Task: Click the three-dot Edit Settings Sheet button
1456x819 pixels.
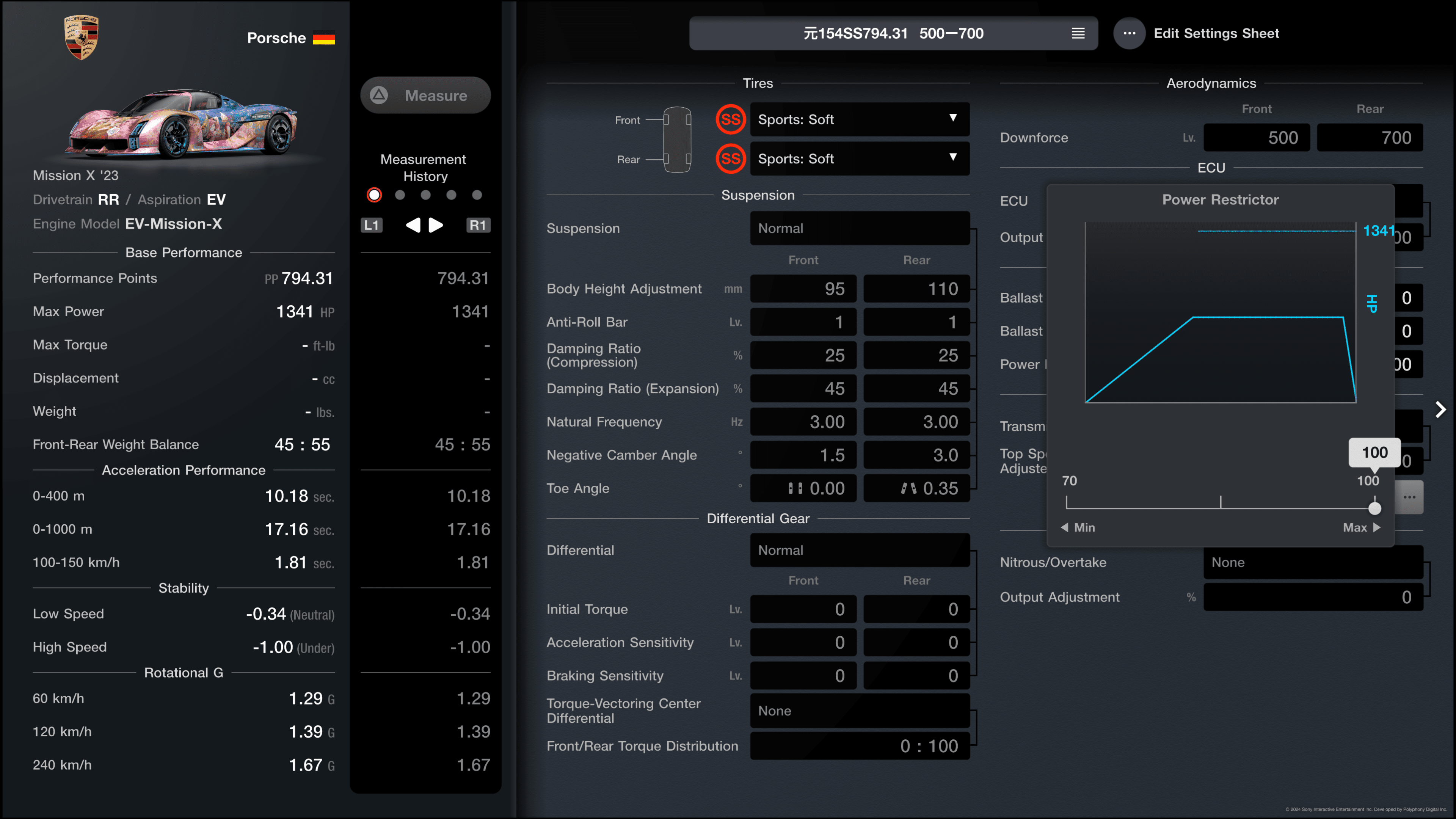Action: (x=1129, y=33)
